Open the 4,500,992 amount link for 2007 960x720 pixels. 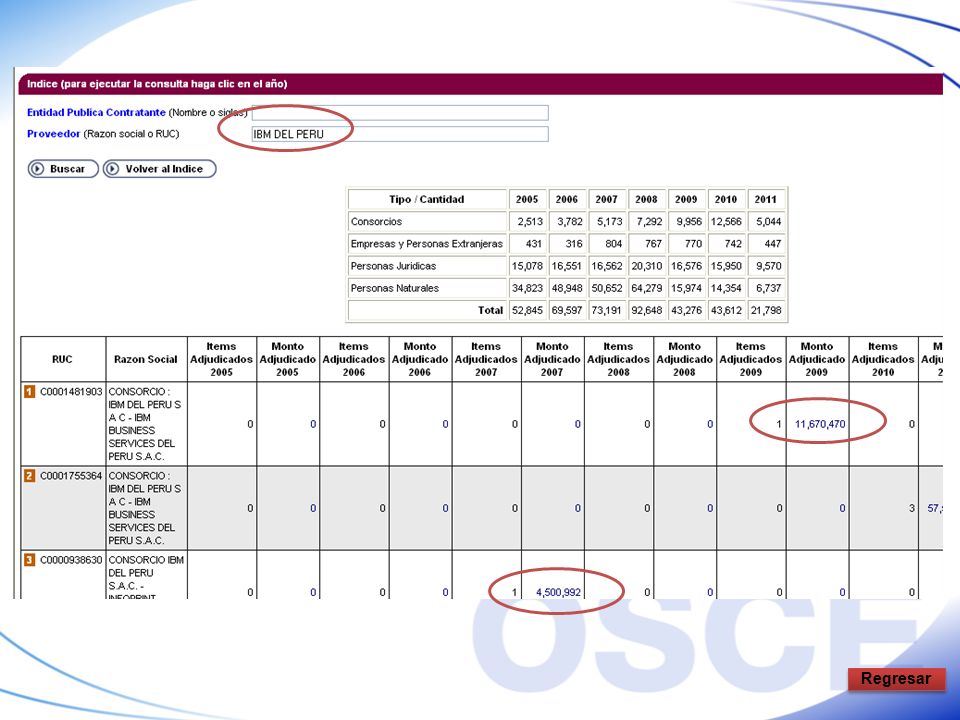pyautogui.click(x=558, y=592)
